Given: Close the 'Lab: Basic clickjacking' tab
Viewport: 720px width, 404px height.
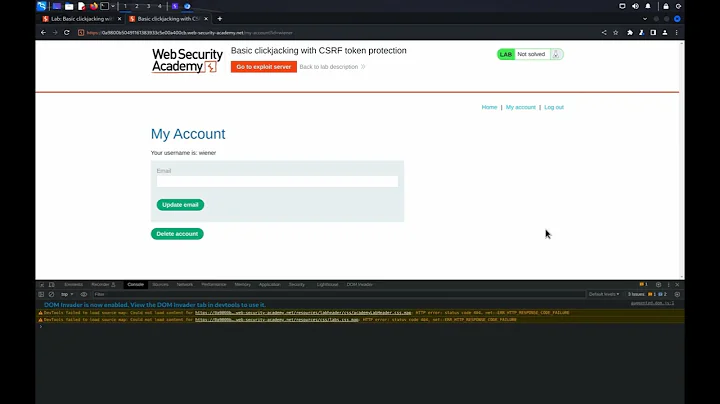Looking at the screenshot, I should (x=119, y=19).
